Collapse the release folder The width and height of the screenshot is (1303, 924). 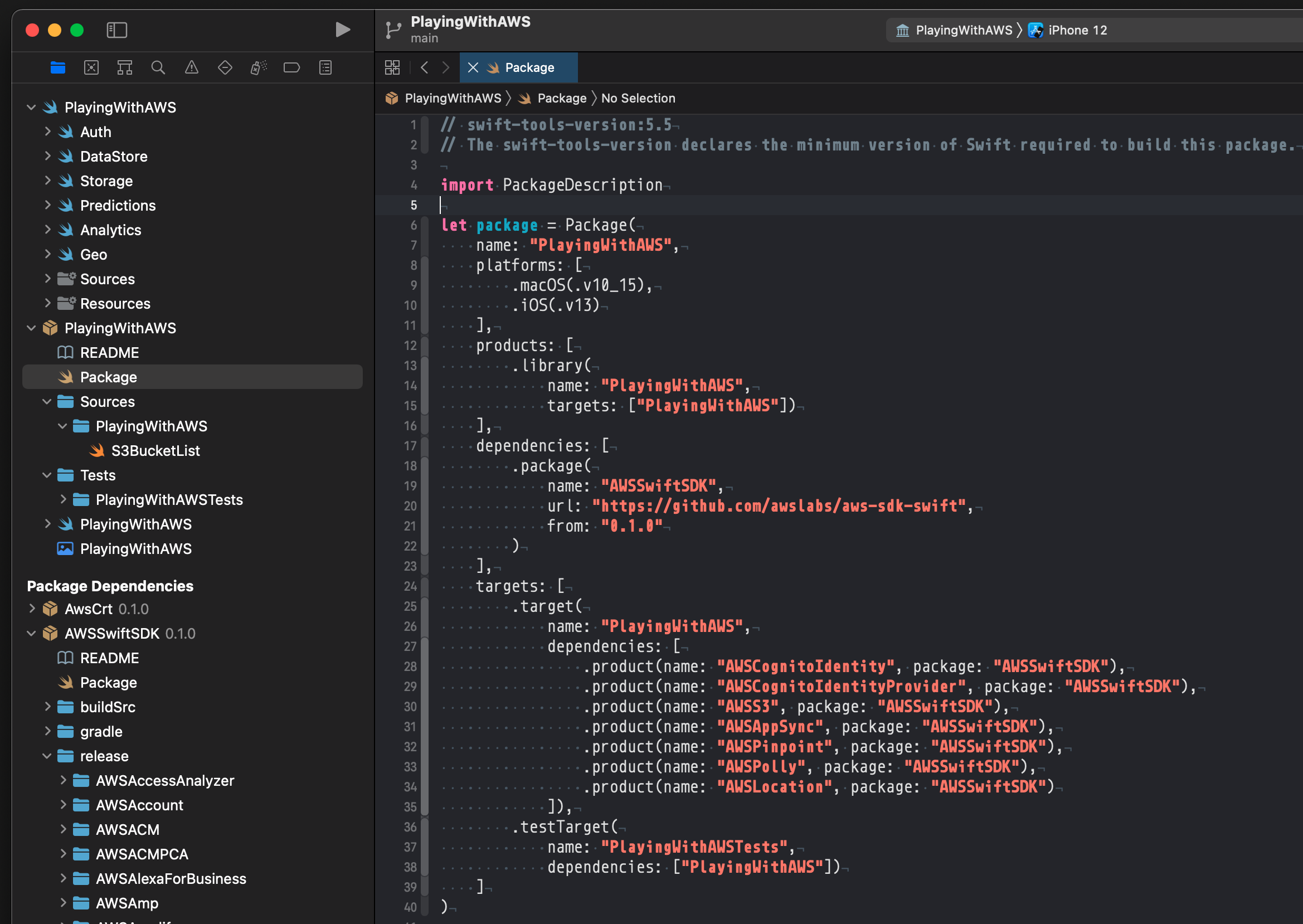coord(47,756)
